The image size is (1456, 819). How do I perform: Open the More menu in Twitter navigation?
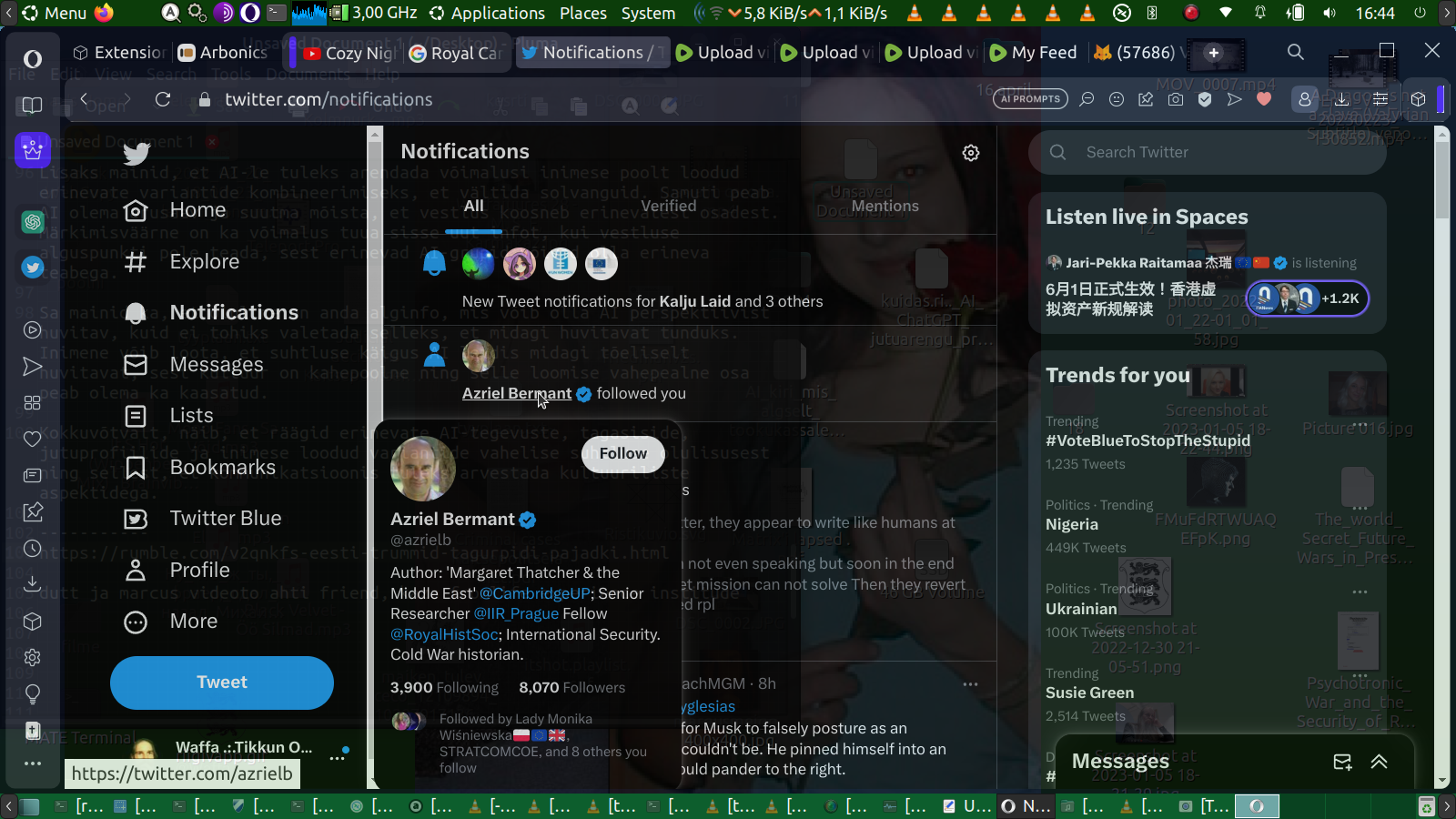pyautogui.click(x=171, y=622)
